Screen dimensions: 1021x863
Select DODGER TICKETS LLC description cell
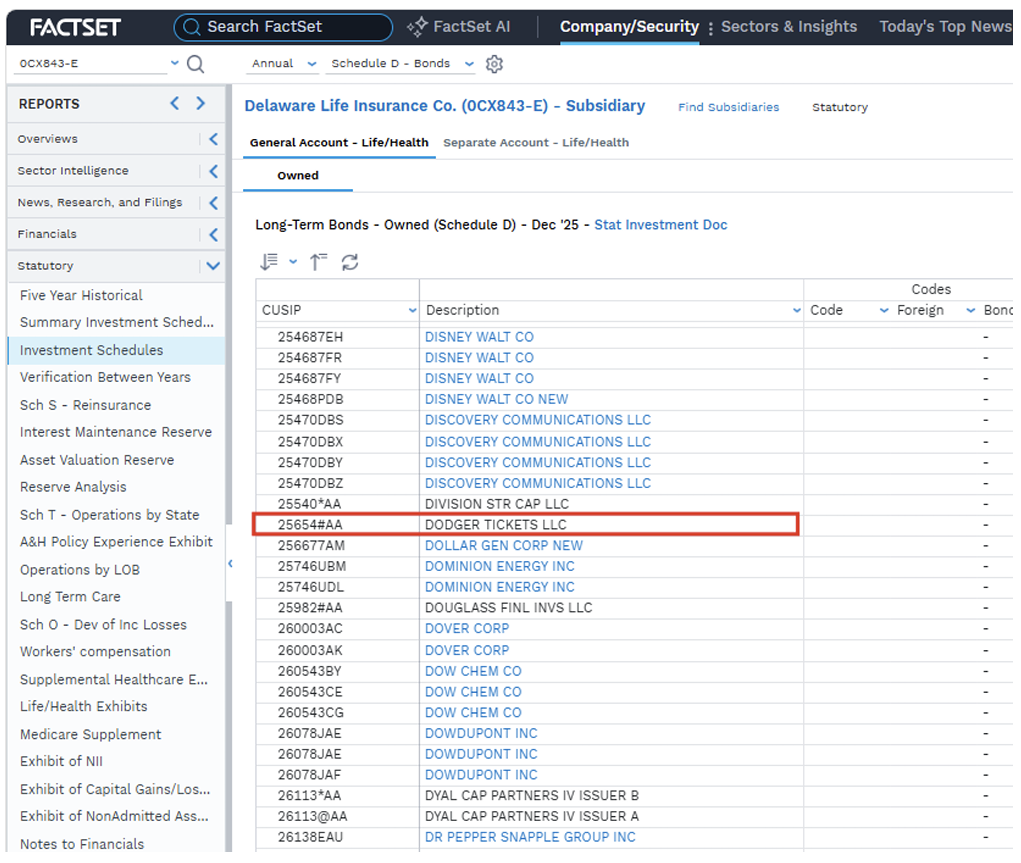click(x=610, y=525)
